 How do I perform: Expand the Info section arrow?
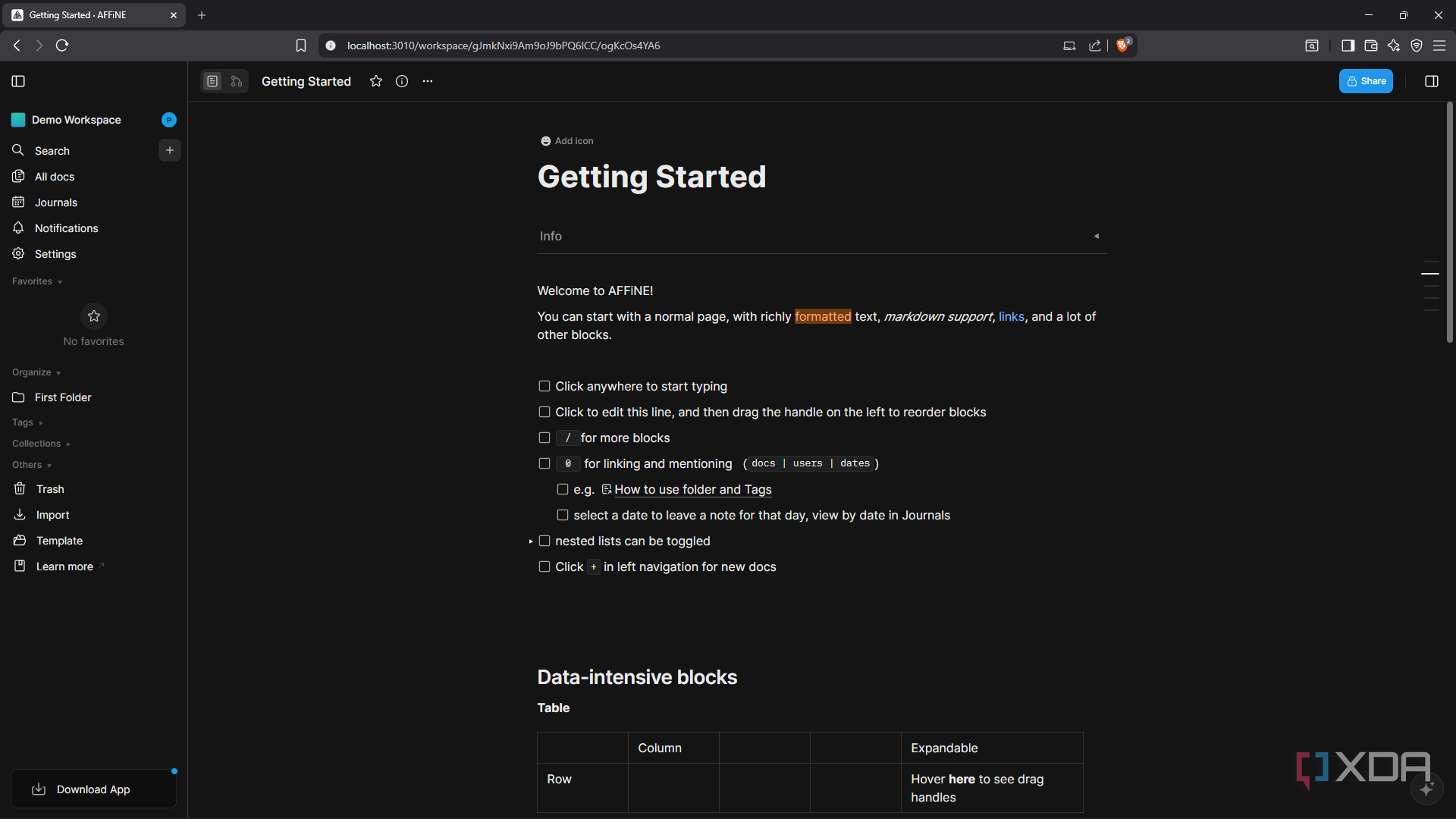pos(1097,237)
